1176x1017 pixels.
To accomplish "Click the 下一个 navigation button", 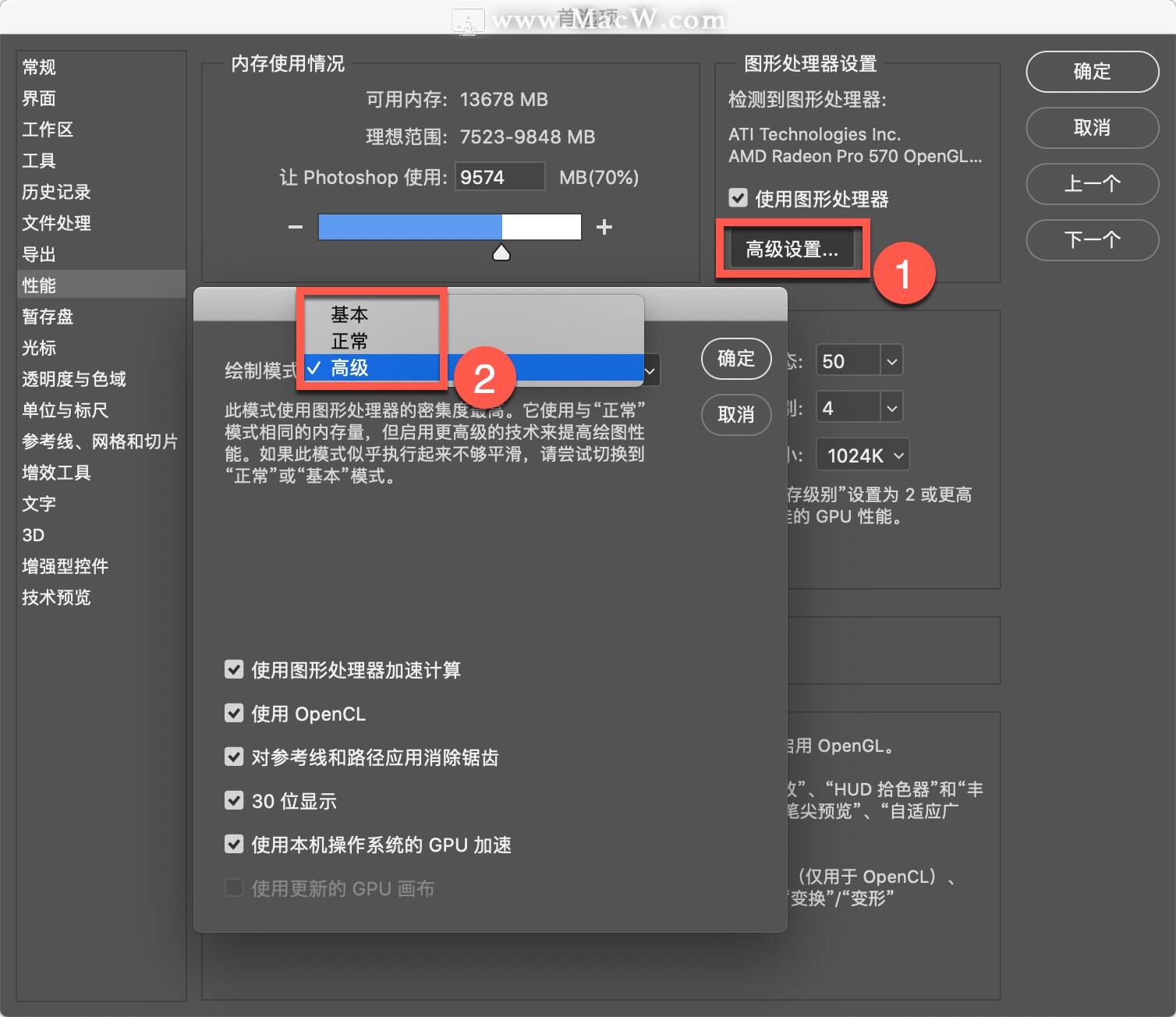I will [1092, 240].
